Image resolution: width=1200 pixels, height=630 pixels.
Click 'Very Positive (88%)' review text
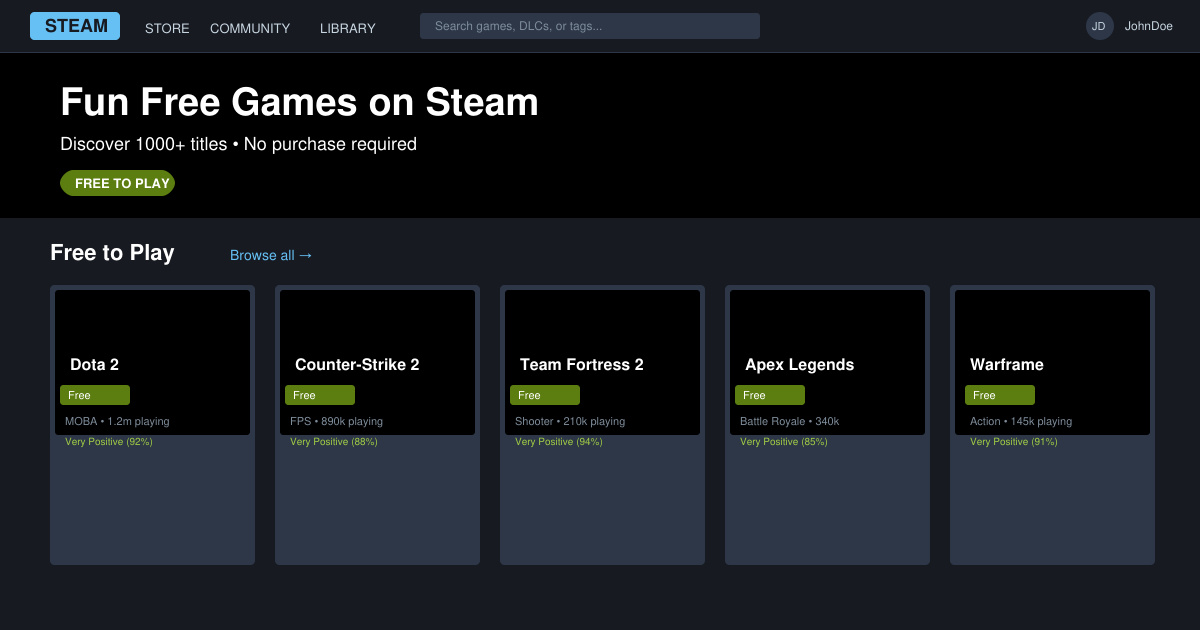[x=334, y=441]
